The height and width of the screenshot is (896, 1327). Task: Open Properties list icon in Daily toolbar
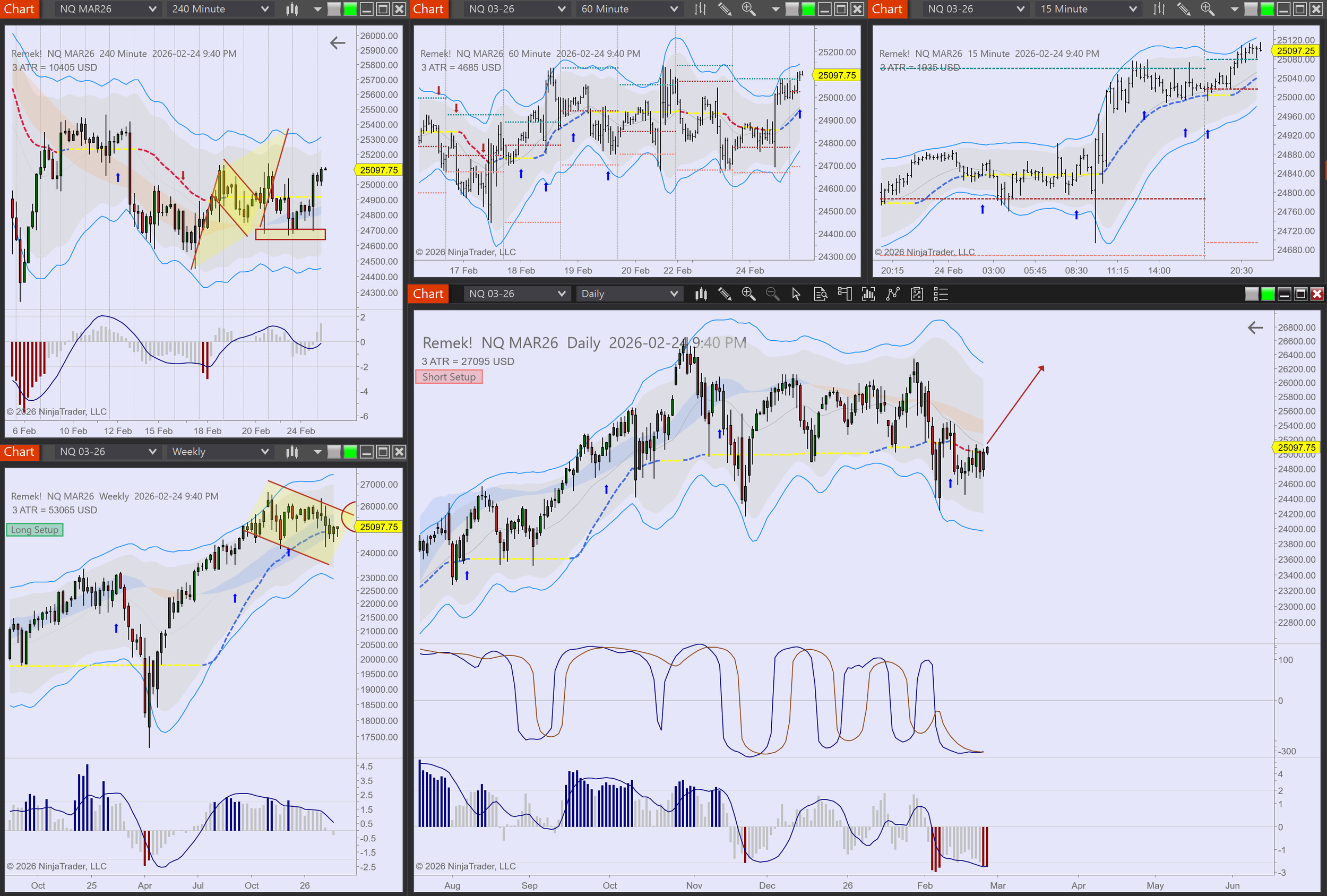(x=941, y=294)
